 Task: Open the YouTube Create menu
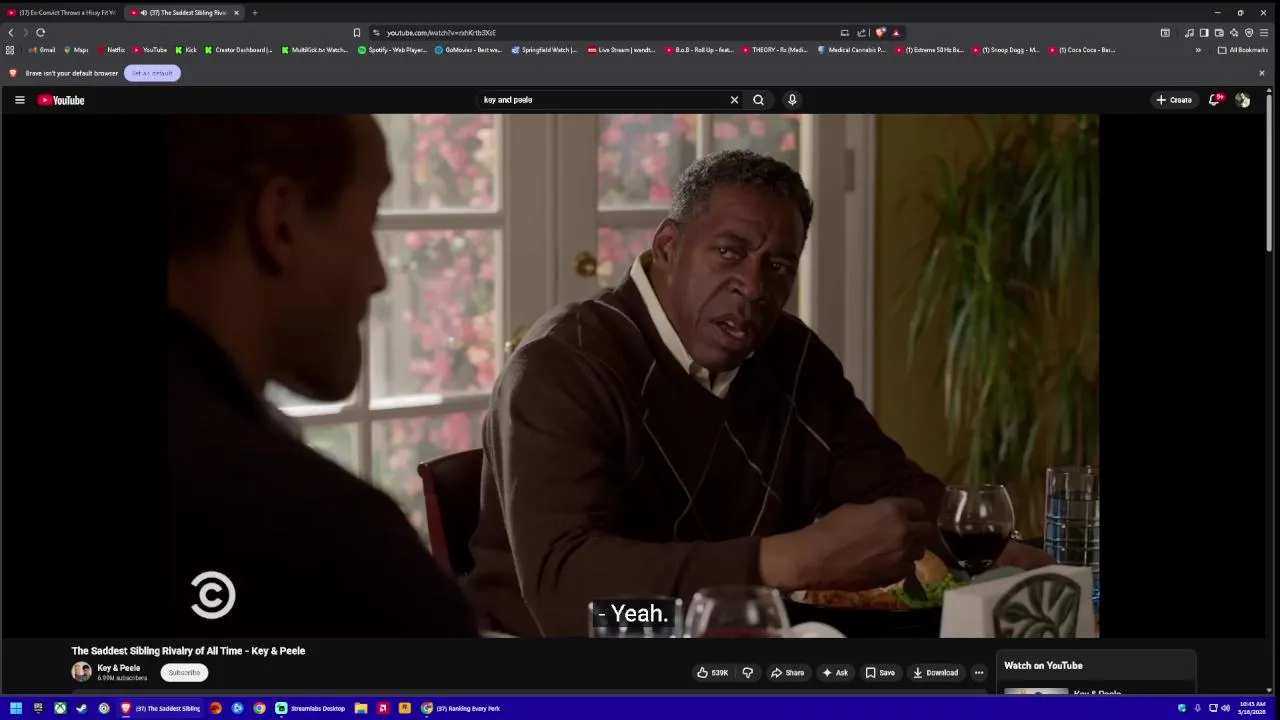click(x=1174, y=100)
